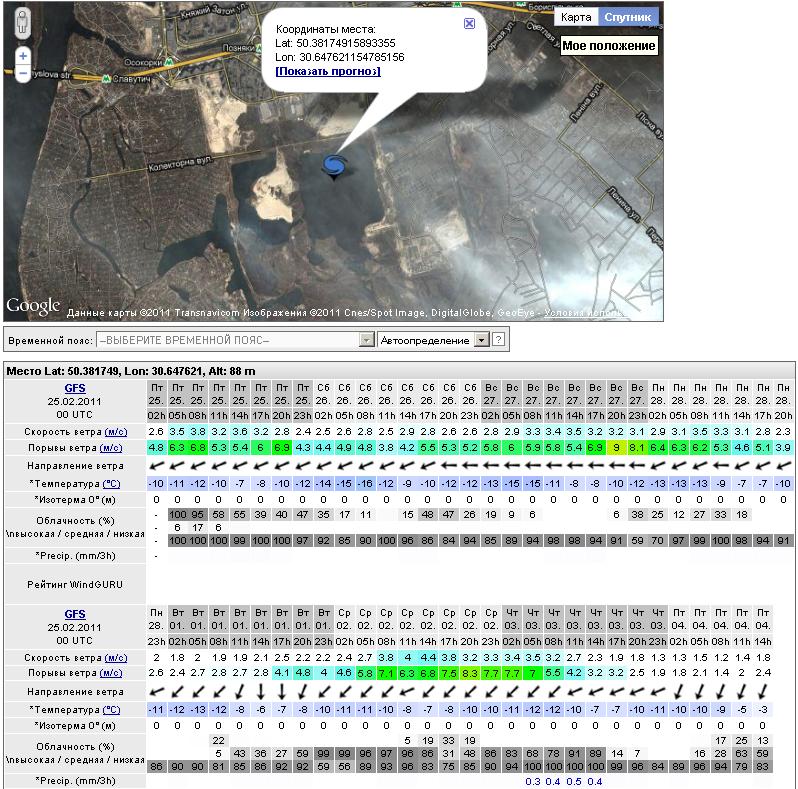This screenshot has width=798, height=789.
Task: Zoom out of the map with minus button
Action: click(x=23, y=74)
